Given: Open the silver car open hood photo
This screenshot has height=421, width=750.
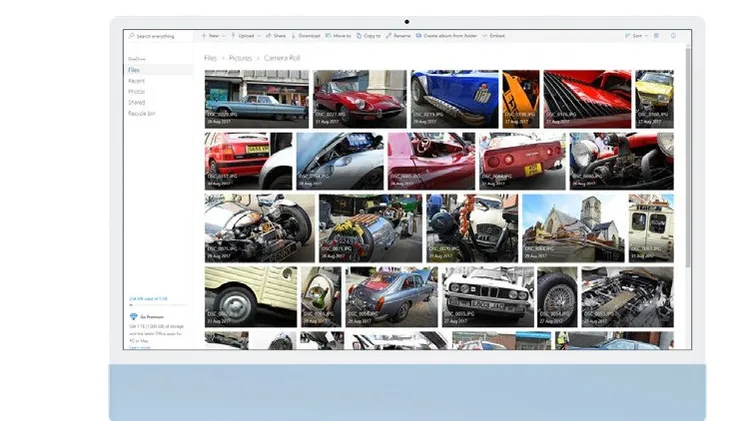Looking at the screenshot, I should [x=340, y=161].
